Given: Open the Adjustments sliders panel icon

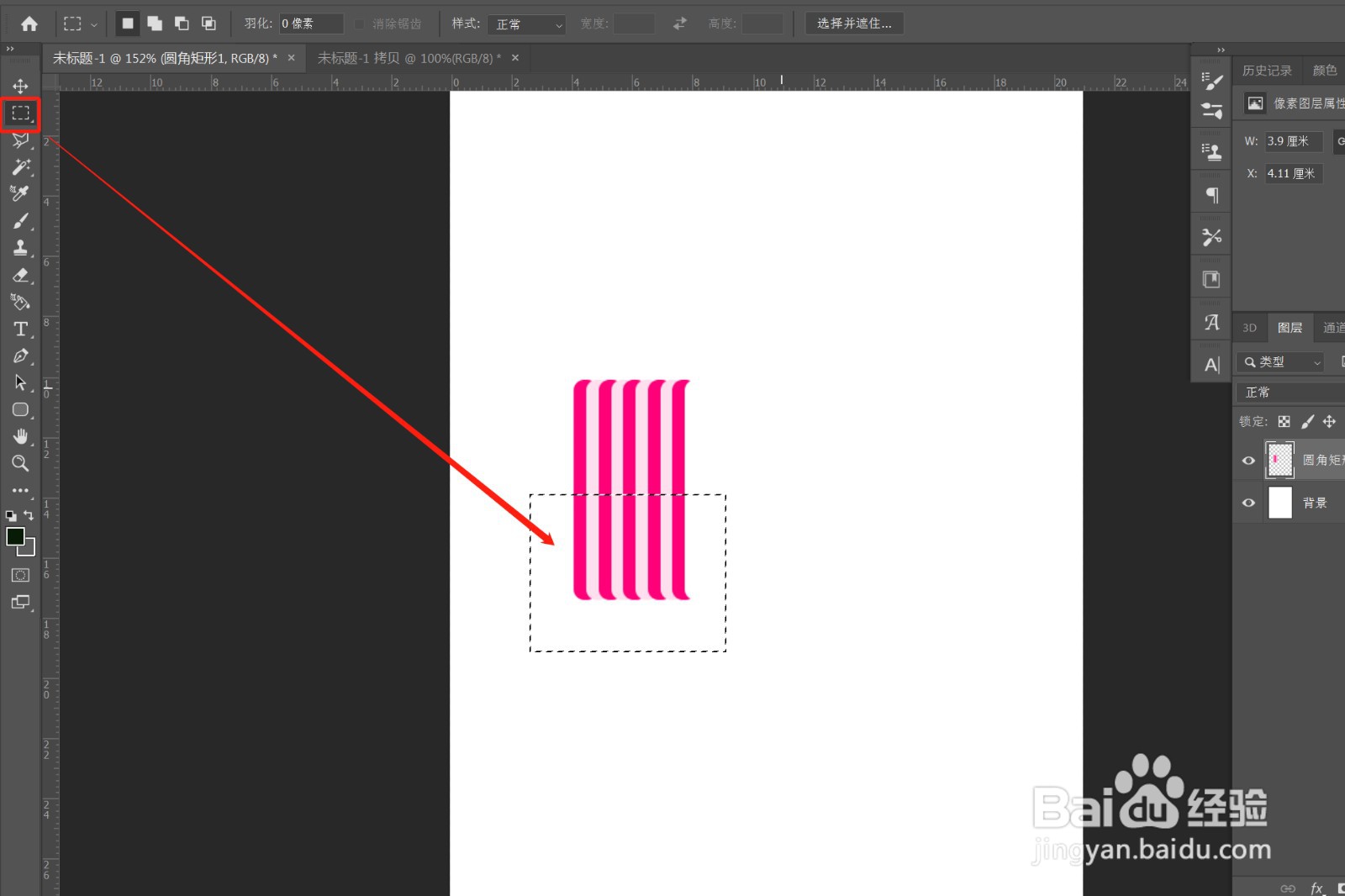Looking at the screenshot, I should pos(1211,110).
